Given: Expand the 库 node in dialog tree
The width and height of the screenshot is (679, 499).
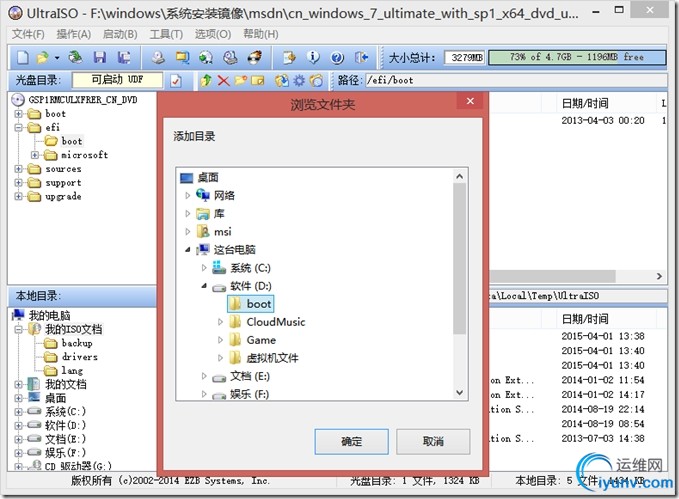Looking at the screenshot, I should [x=188, y=214].
